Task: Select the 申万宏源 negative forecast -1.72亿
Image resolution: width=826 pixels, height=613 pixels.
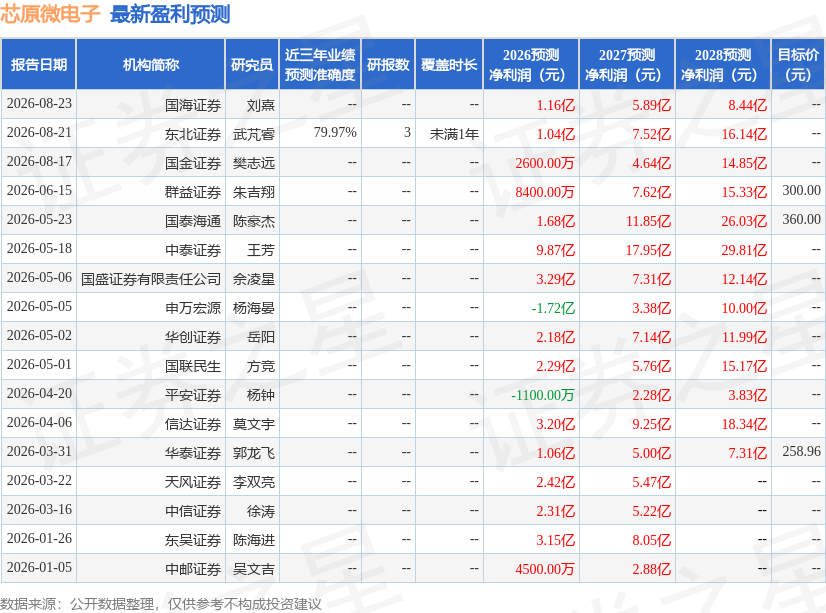Action: [x=553, y=308]
